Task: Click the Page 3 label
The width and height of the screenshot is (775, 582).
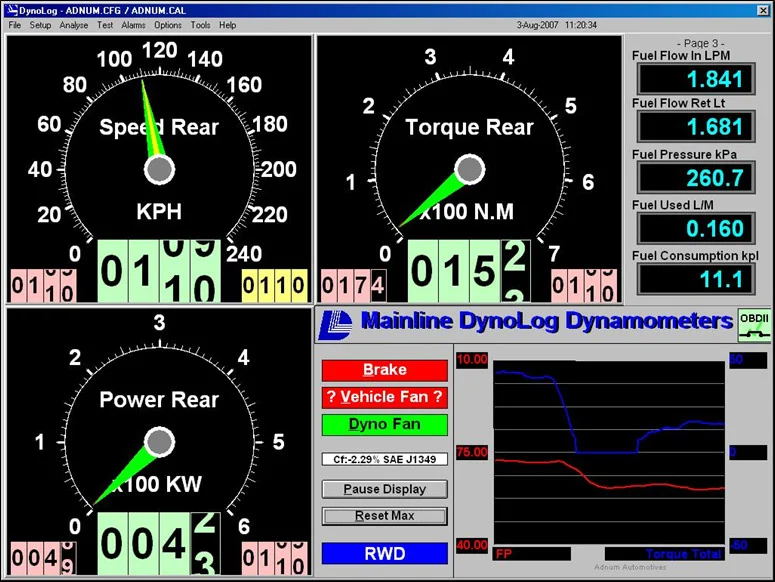Action: coord(700,43)
